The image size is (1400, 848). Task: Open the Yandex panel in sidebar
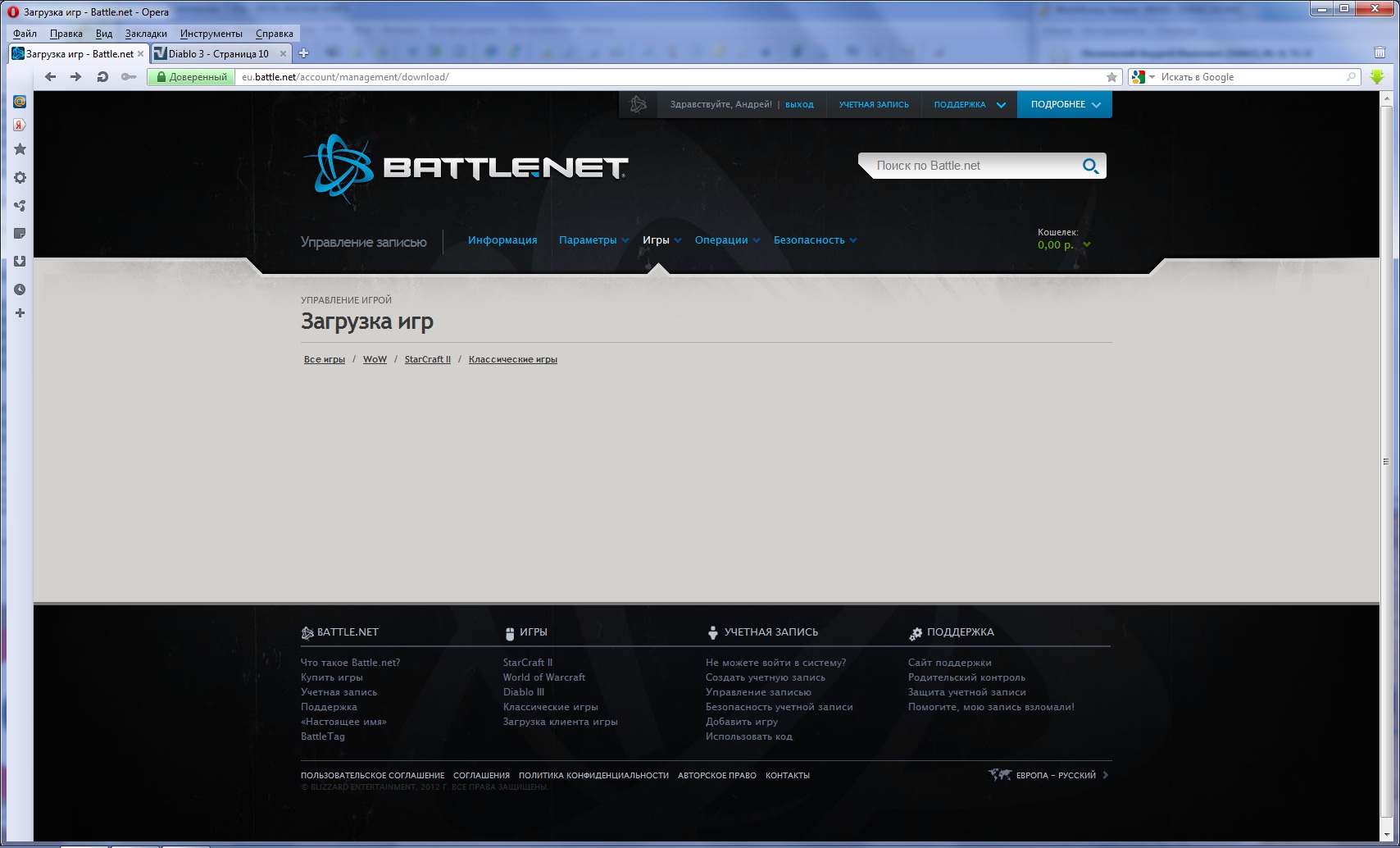[x=20, y=125]
